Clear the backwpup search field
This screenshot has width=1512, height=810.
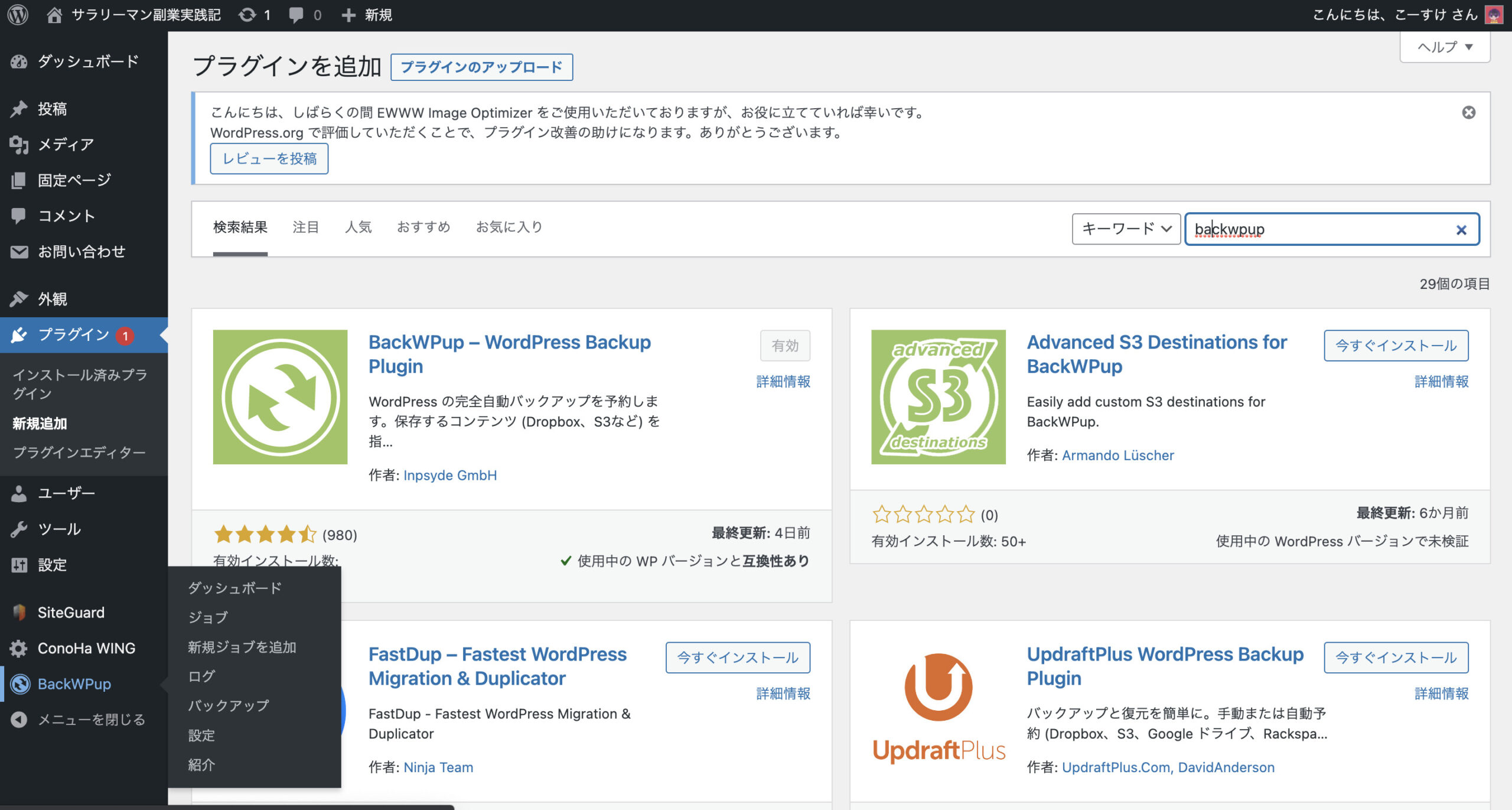[1461, 230]
